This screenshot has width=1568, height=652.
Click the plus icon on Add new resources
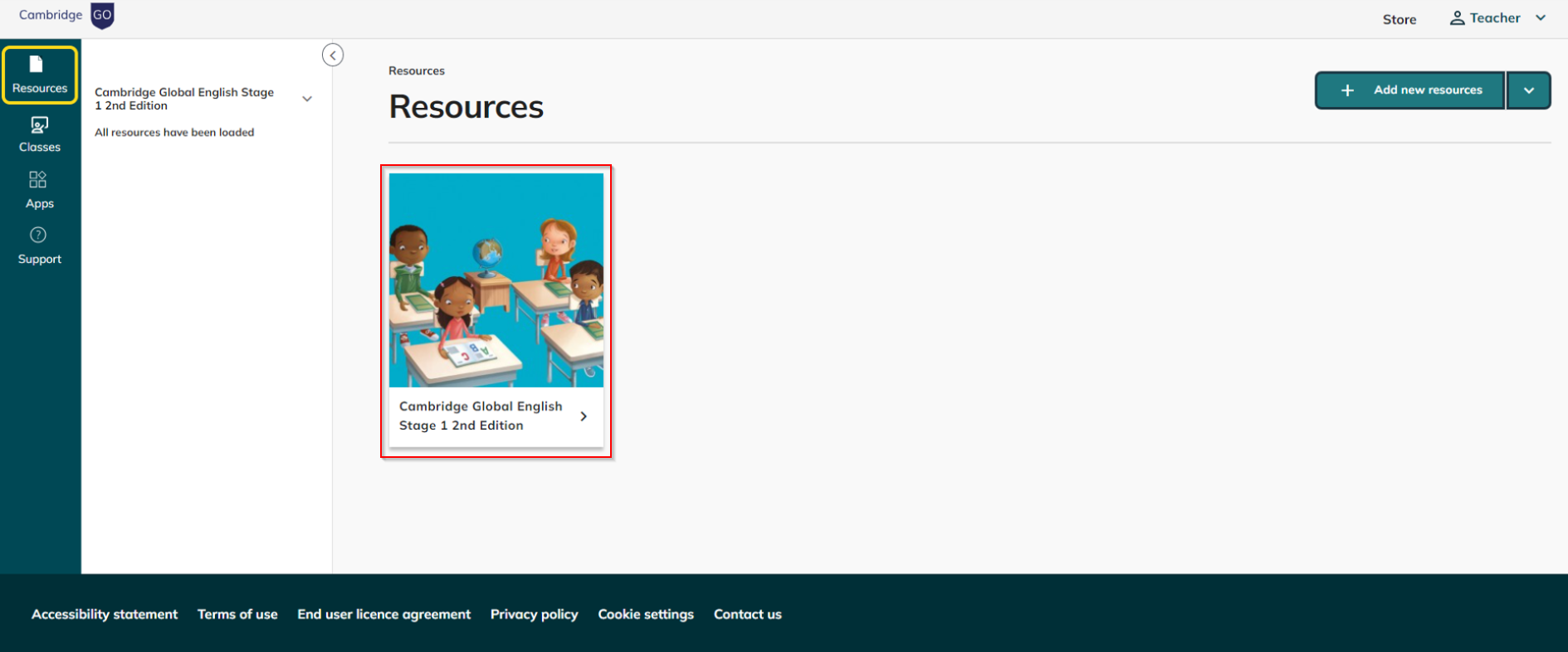point(1348,90)
